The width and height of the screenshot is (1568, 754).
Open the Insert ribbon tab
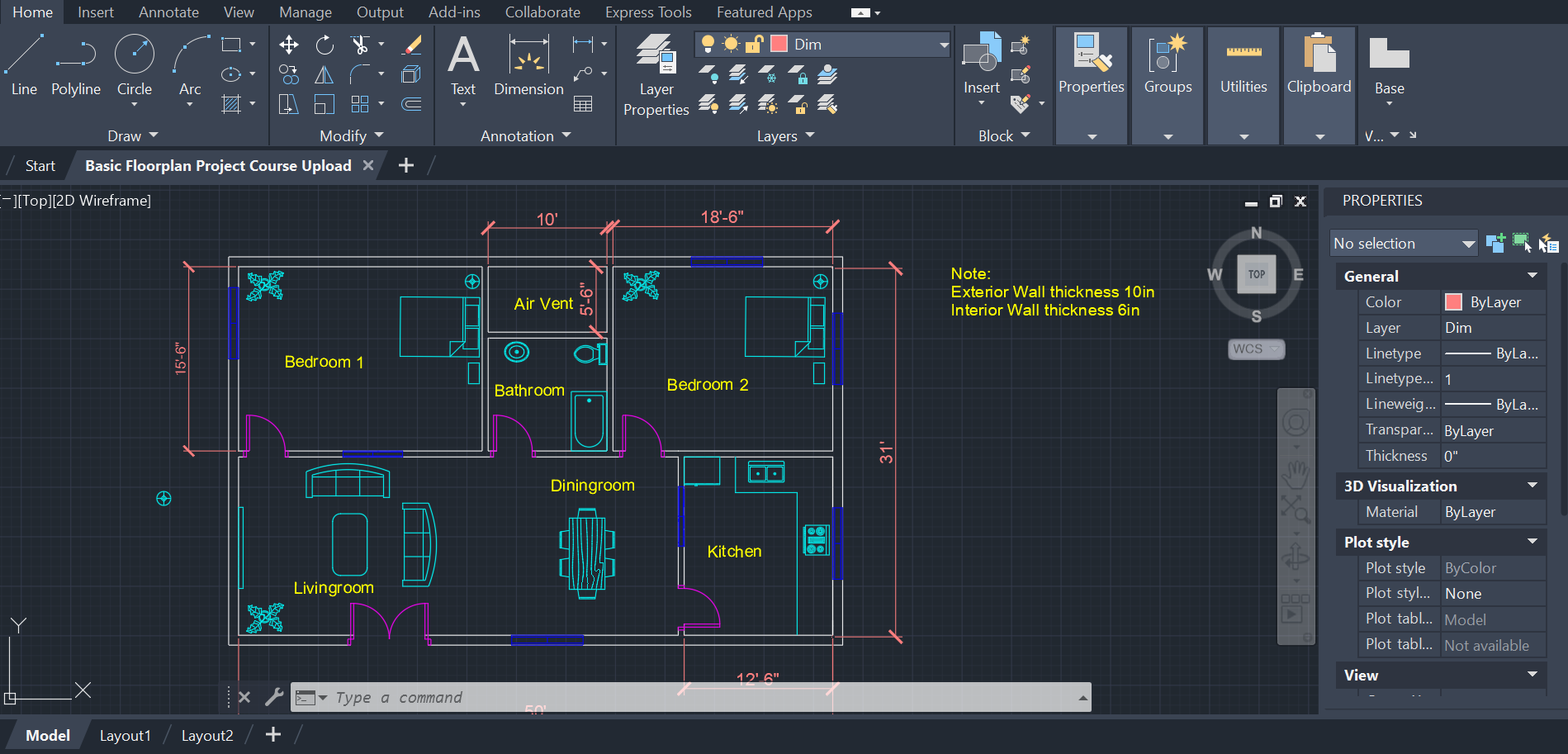tap(96, 12)
